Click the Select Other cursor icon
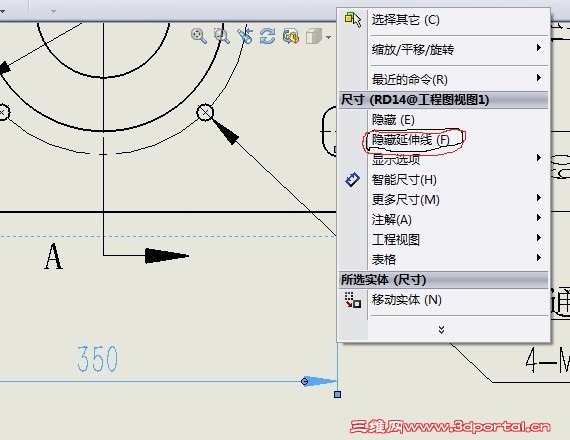570x440 pixels. pos(353,19)
